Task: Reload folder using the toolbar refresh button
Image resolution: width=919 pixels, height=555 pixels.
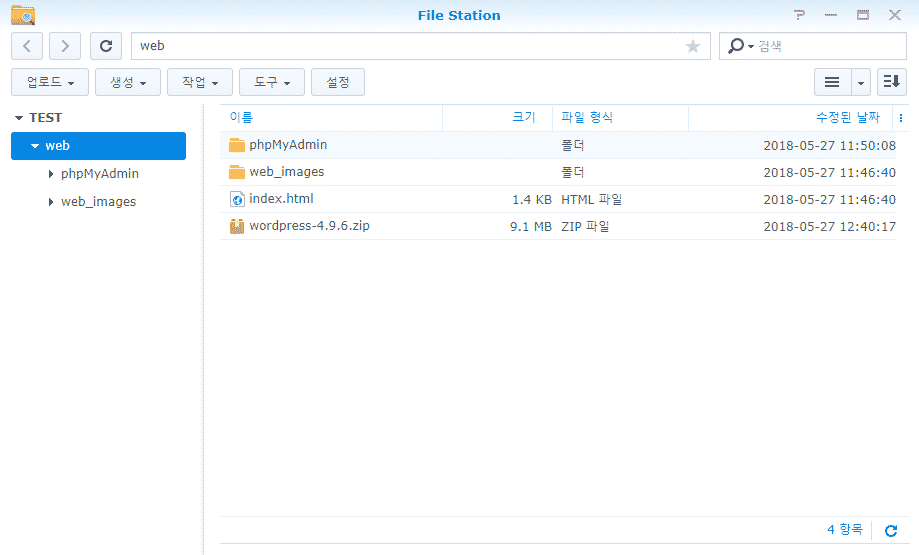Action: (x=105, y=46)
